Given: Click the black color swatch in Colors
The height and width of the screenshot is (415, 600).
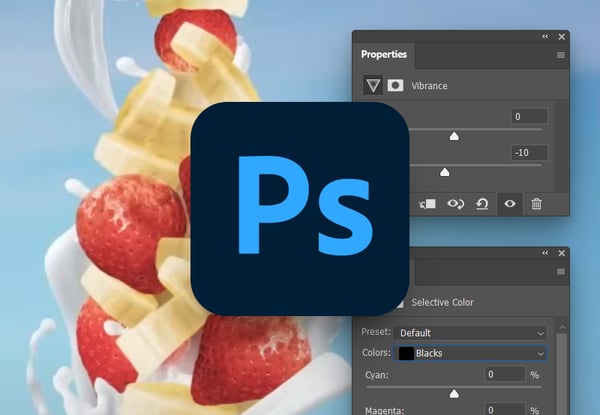Looking at the screenshot, I should click(x=406, y=353).
